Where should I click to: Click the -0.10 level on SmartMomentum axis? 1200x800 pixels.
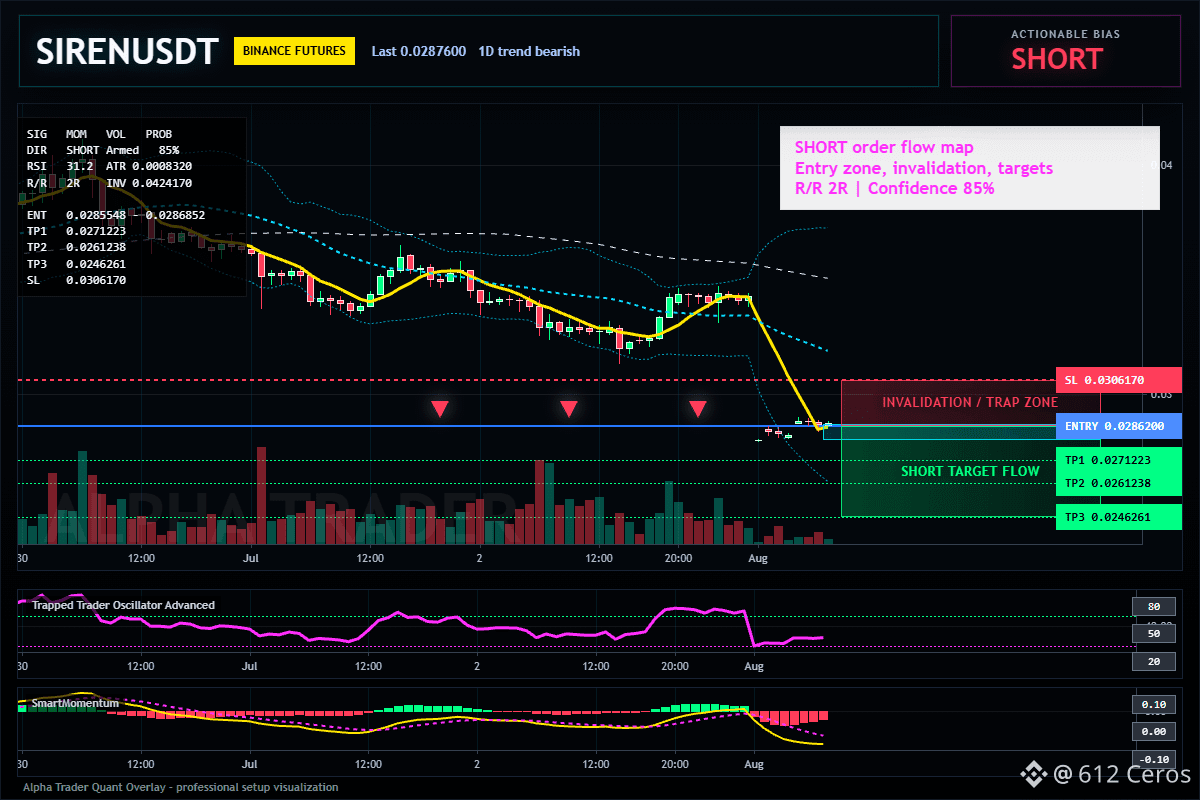tap(1153, 759)
